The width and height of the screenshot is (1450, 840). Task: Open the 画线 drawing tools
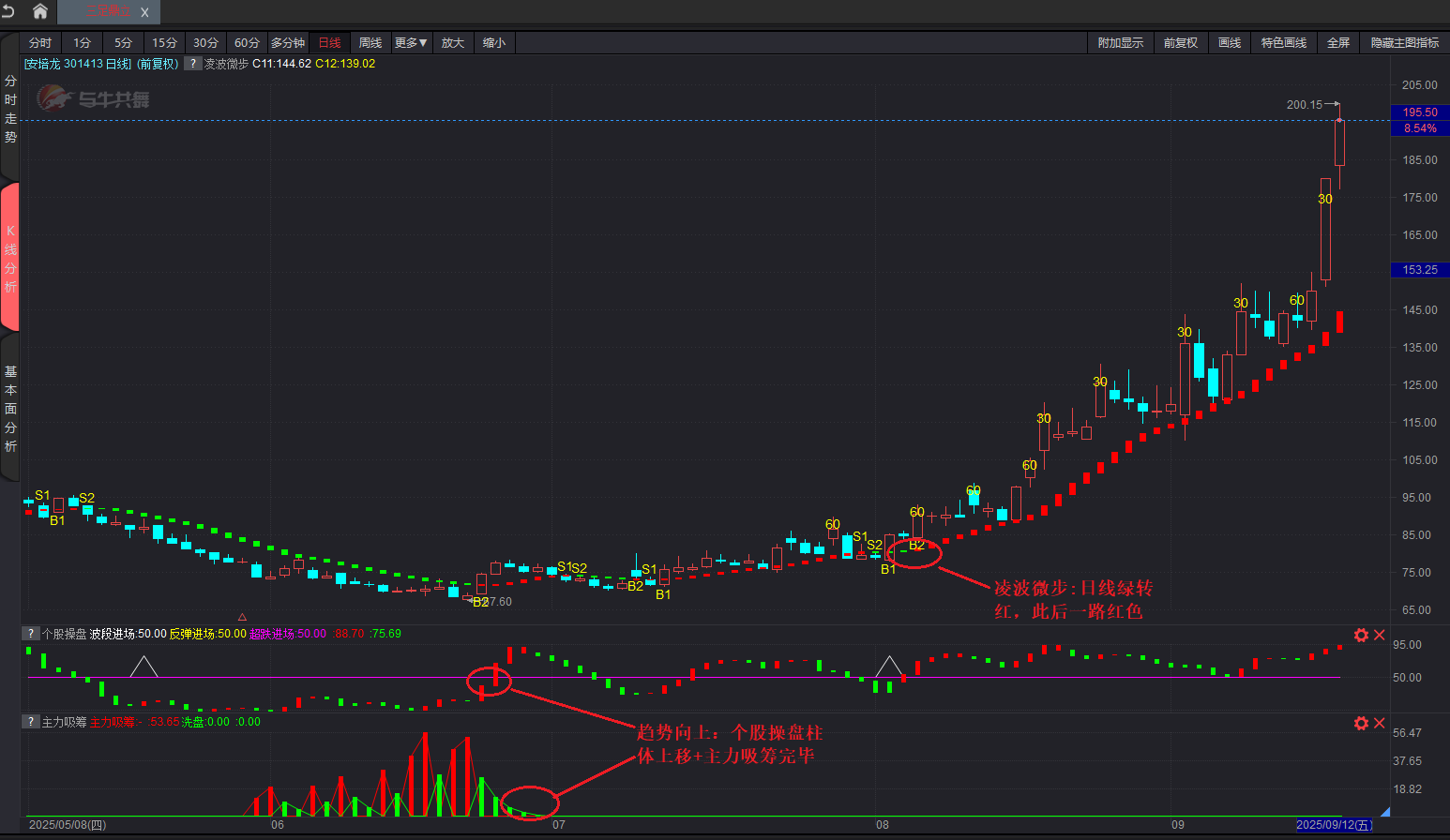pos(1230,43)
